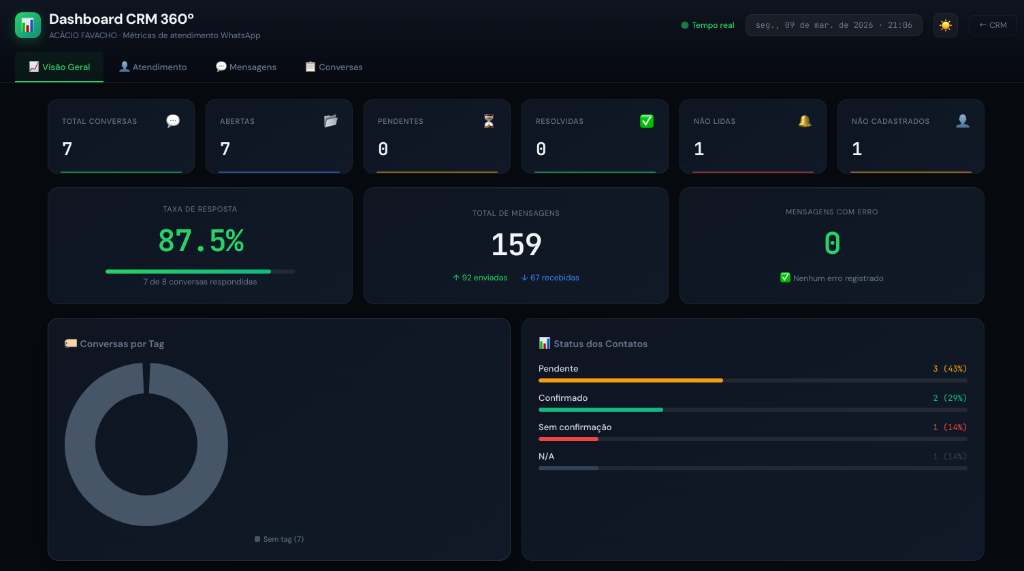Click the Dashboard CRM 360° logo icon
This screenshot has height=571, width=1024.
(27, 25)
